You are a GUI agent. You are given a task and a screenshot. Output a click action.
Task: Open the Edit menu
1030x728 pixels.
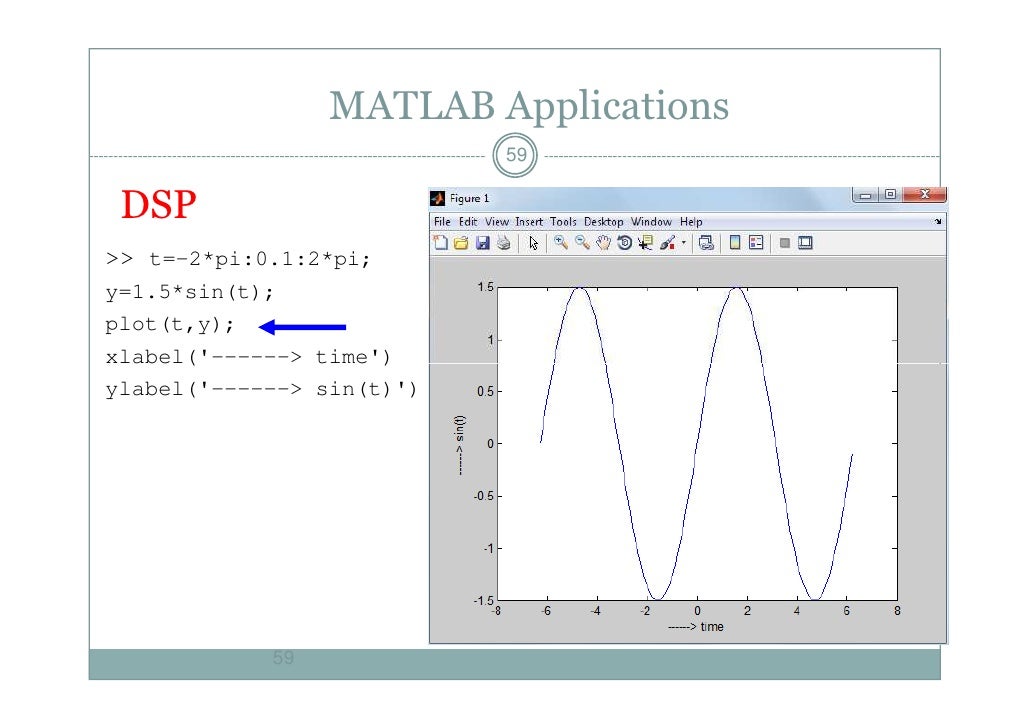click(x=468, y=222)
